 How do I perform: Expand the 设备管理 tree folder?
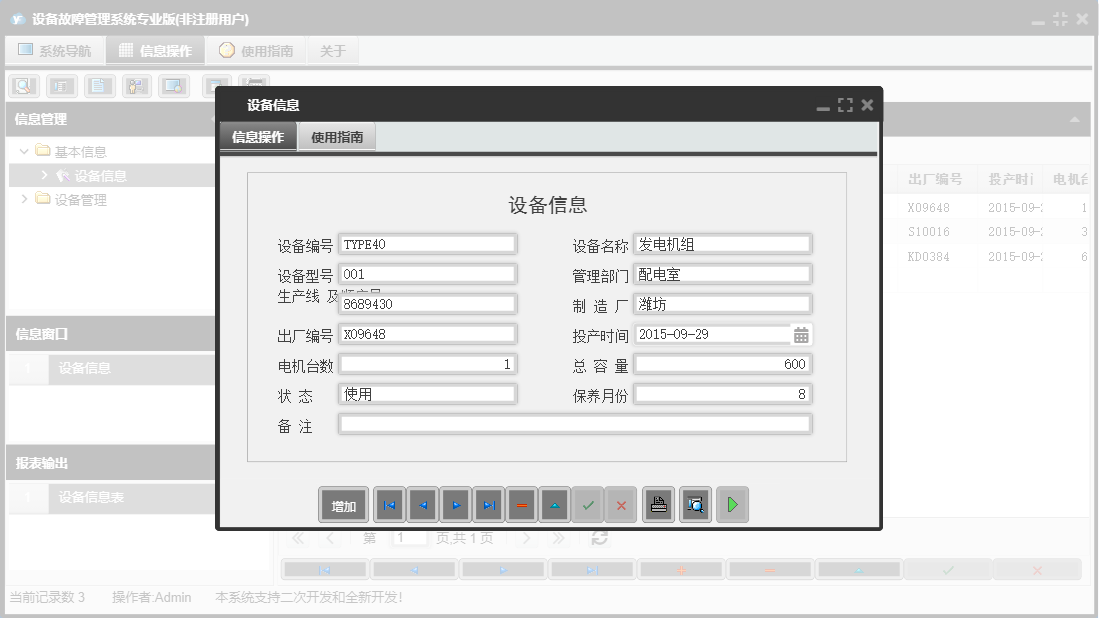pos(24,198)
